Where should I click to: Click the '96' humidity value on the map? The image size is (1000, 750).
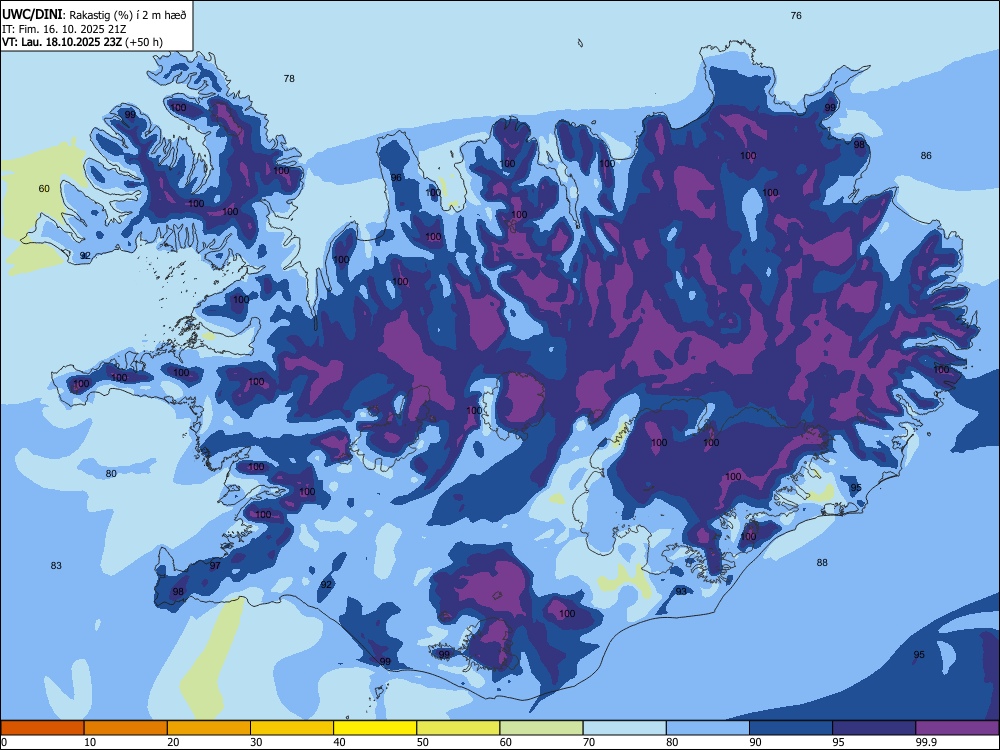click(396, 177)
